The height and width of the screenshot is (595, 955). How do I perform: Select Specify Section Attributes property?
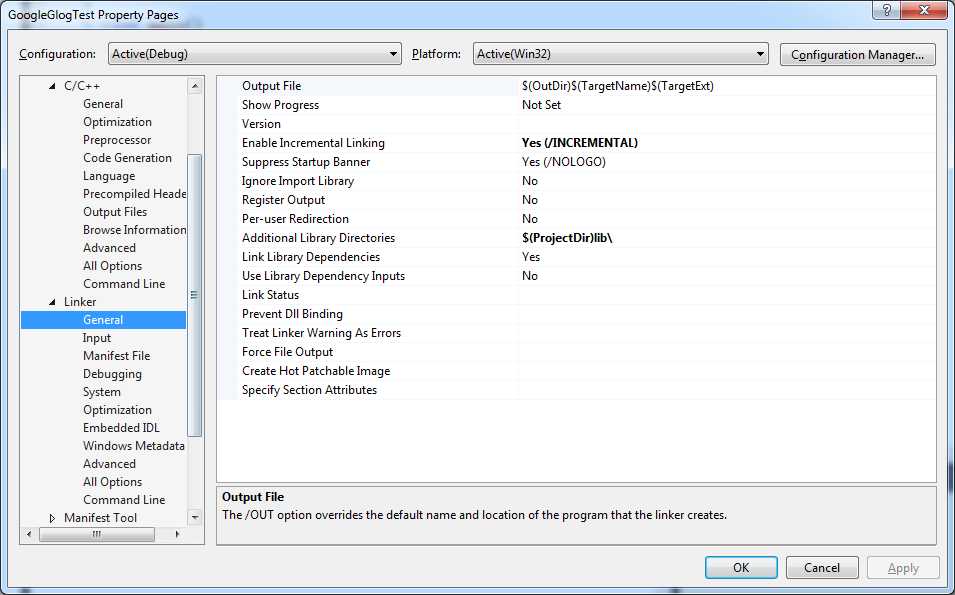click(309, 390)
